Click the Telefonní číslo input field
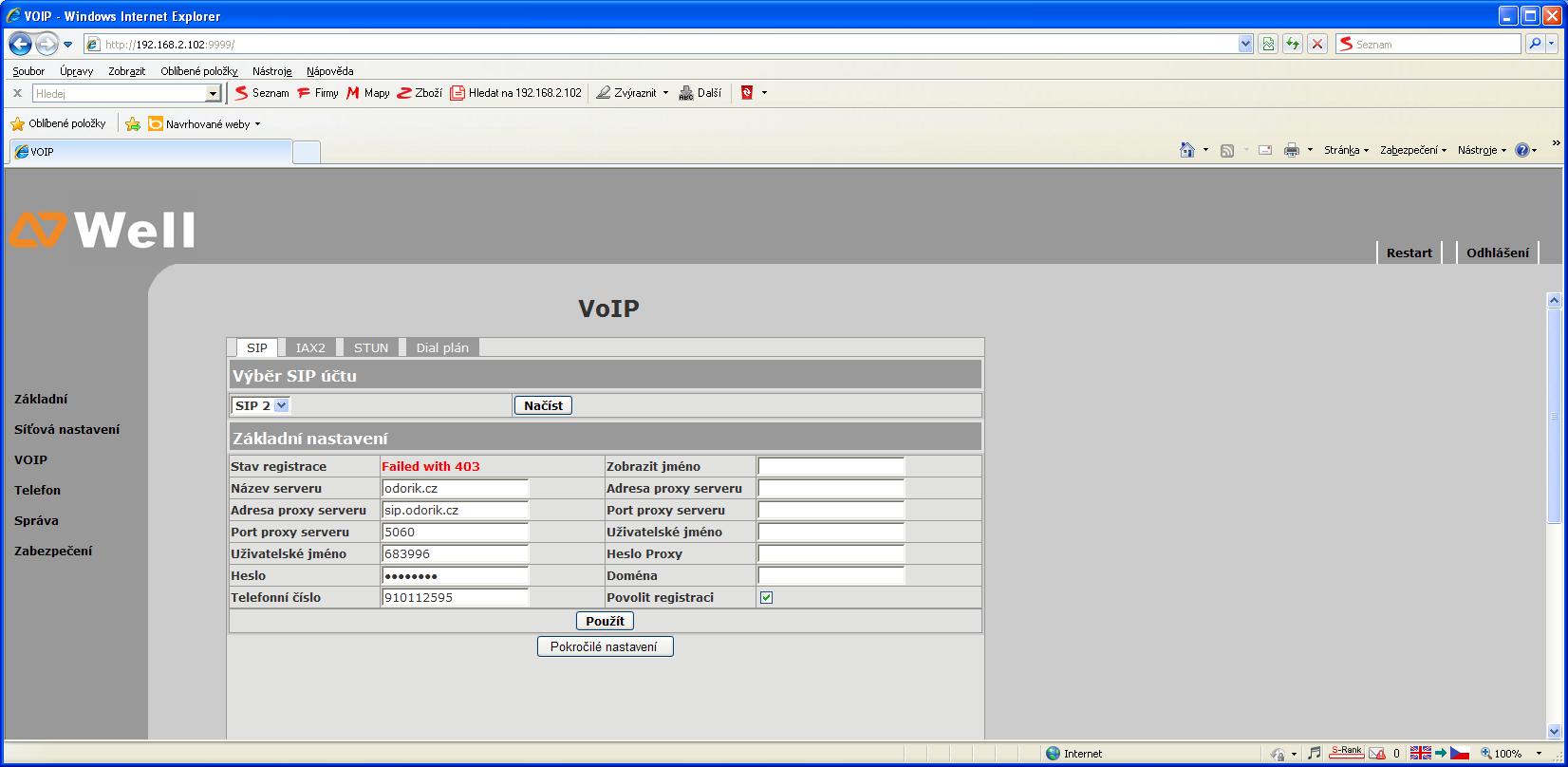This screenshot has height=767, width=1568. pyautogui.click(x=455, y=597)
